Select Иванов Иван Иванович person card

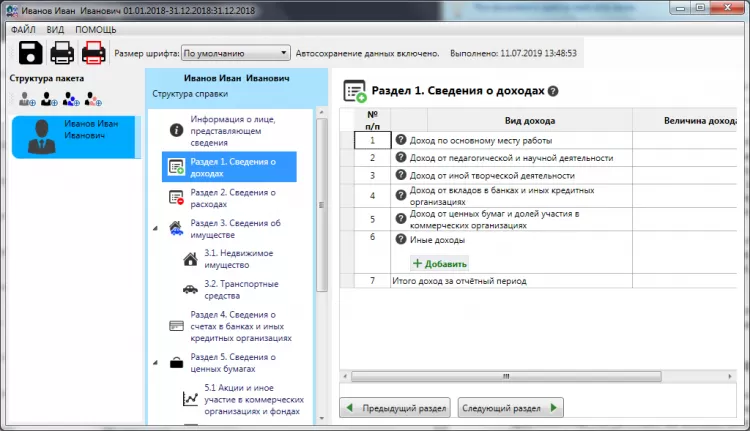point(76,137)
